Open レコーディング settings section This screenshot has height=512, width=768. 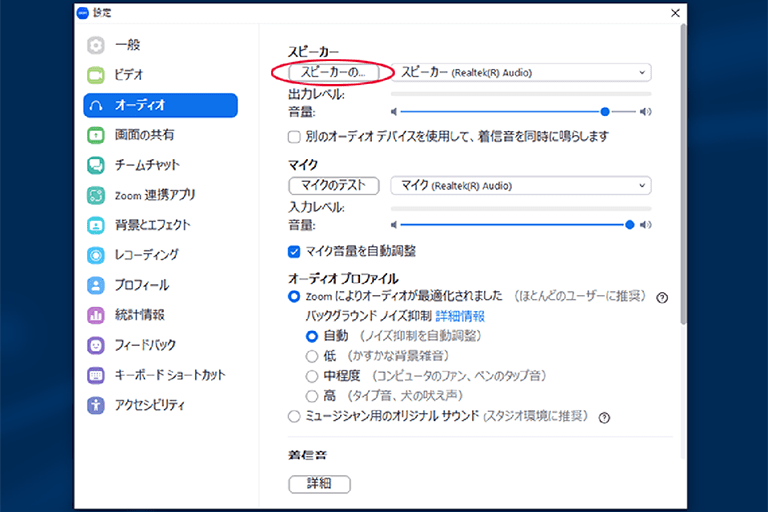pos(160,255)
